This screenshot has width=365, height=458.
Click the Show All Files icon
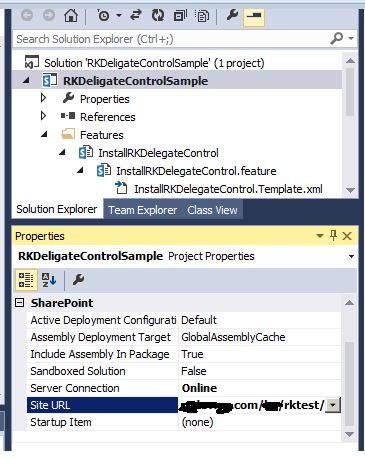point(202,16)
